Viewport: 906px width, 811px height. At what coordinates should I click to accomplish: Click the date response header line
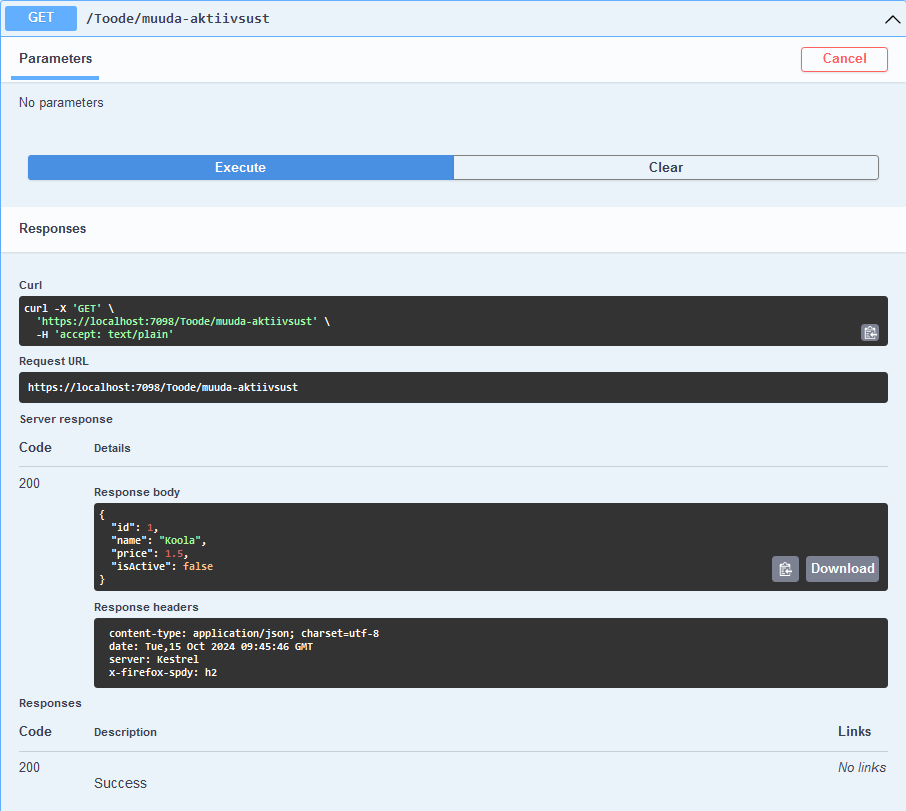(x=211, y=647)
